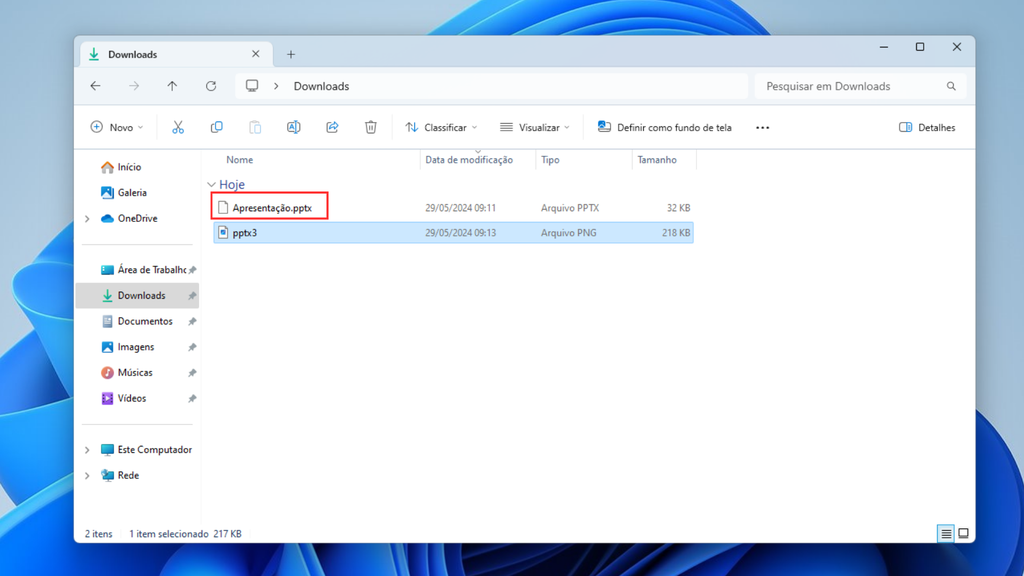Click Definir como fundo de tela
The height and width of the screenshot is (576, 1024).
664,128
